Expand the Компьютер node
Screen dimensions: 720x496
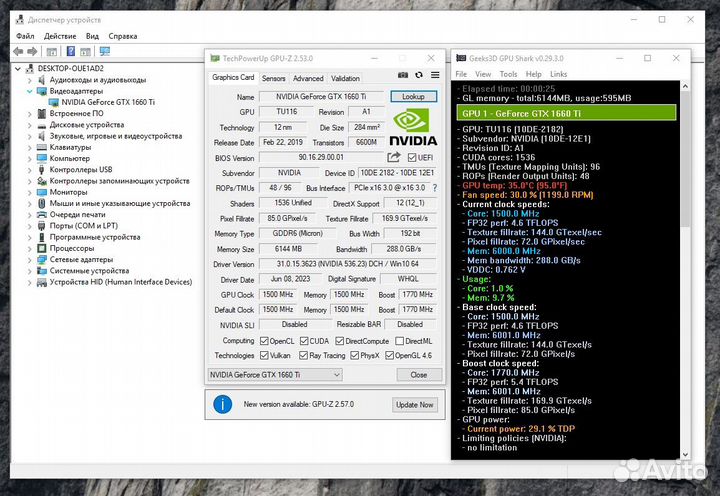(x=29, y=158)
